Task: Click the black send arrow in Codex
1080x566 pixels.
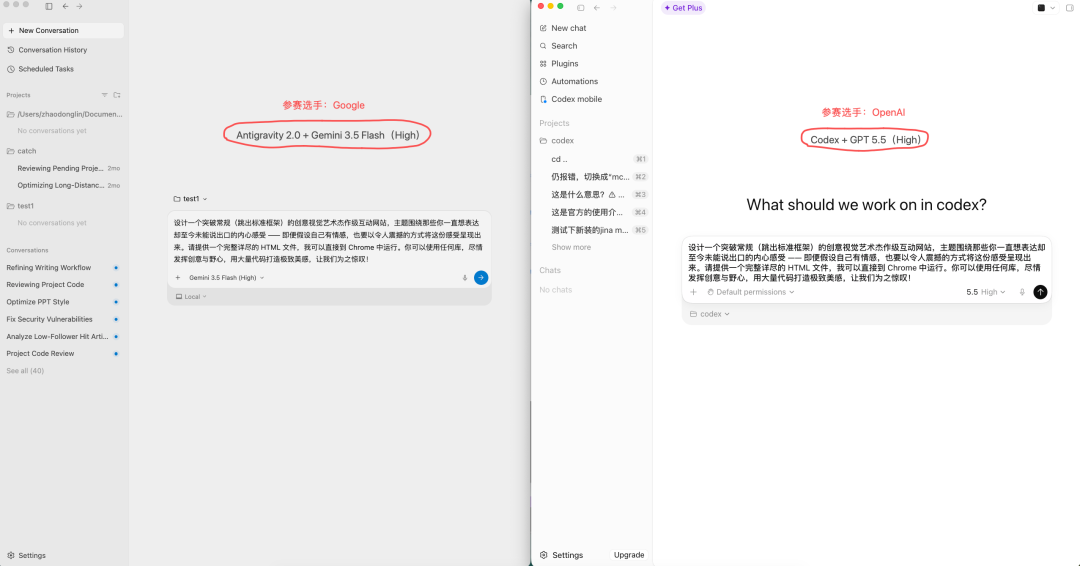Action: click(1040, 292)
